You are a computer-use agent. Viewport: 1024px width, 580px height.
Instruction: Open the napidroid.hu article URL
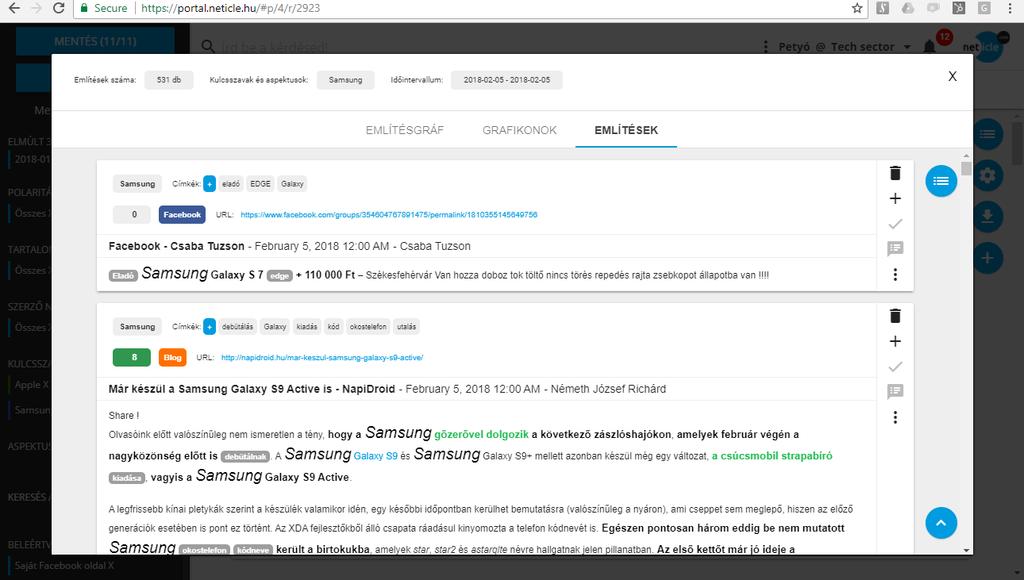click(x=322, y=358)
